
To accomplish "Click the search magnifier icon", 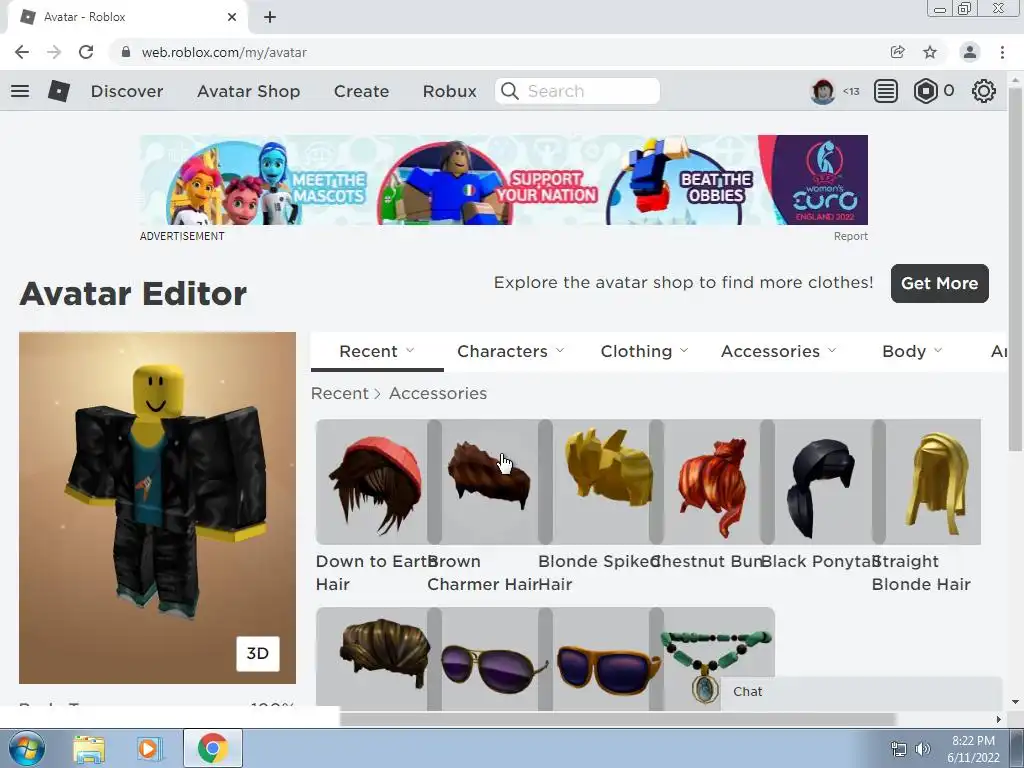I will [509, 91].
